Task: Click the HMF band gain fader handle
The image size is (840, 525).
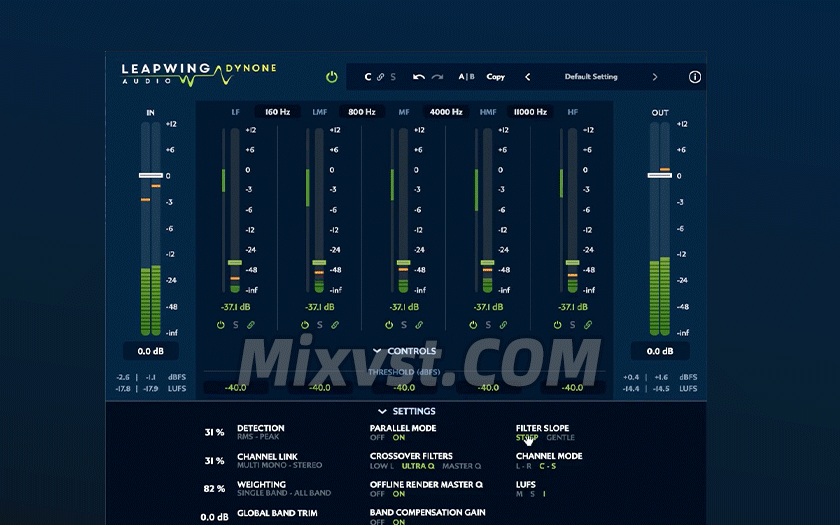Action: coord(488,262)
